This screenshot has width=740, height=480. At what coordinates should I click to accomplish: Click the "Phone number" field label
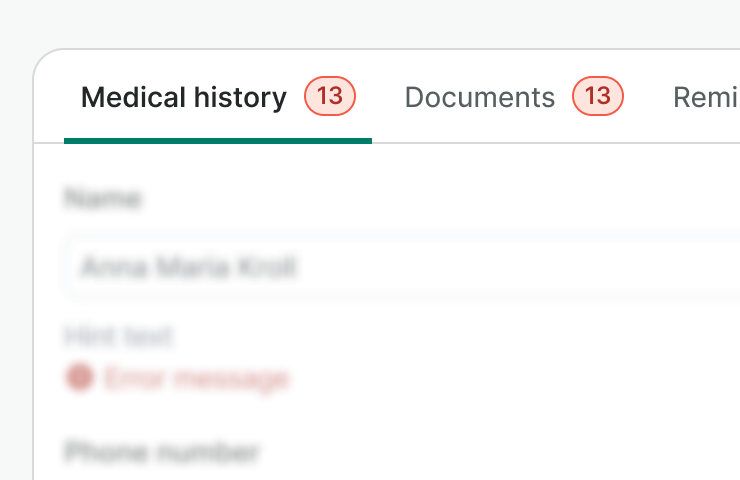click(162, 452)
